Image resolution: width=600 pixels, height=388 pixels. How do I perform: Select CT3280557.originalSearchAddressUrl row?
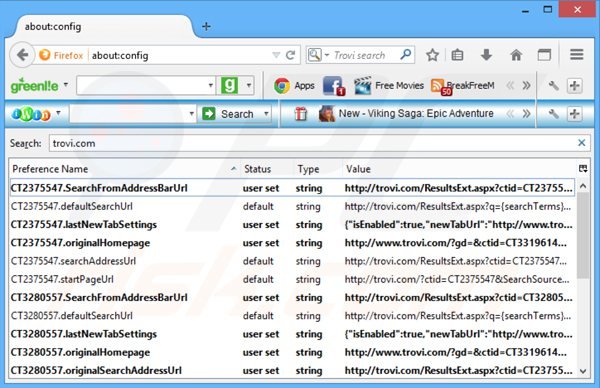[292, 370]
